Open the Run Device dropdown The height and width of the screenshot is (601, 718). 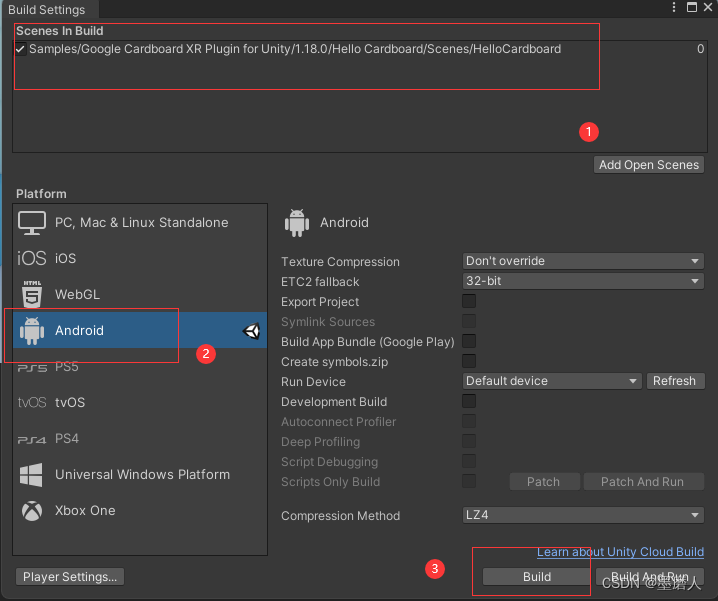552,381
